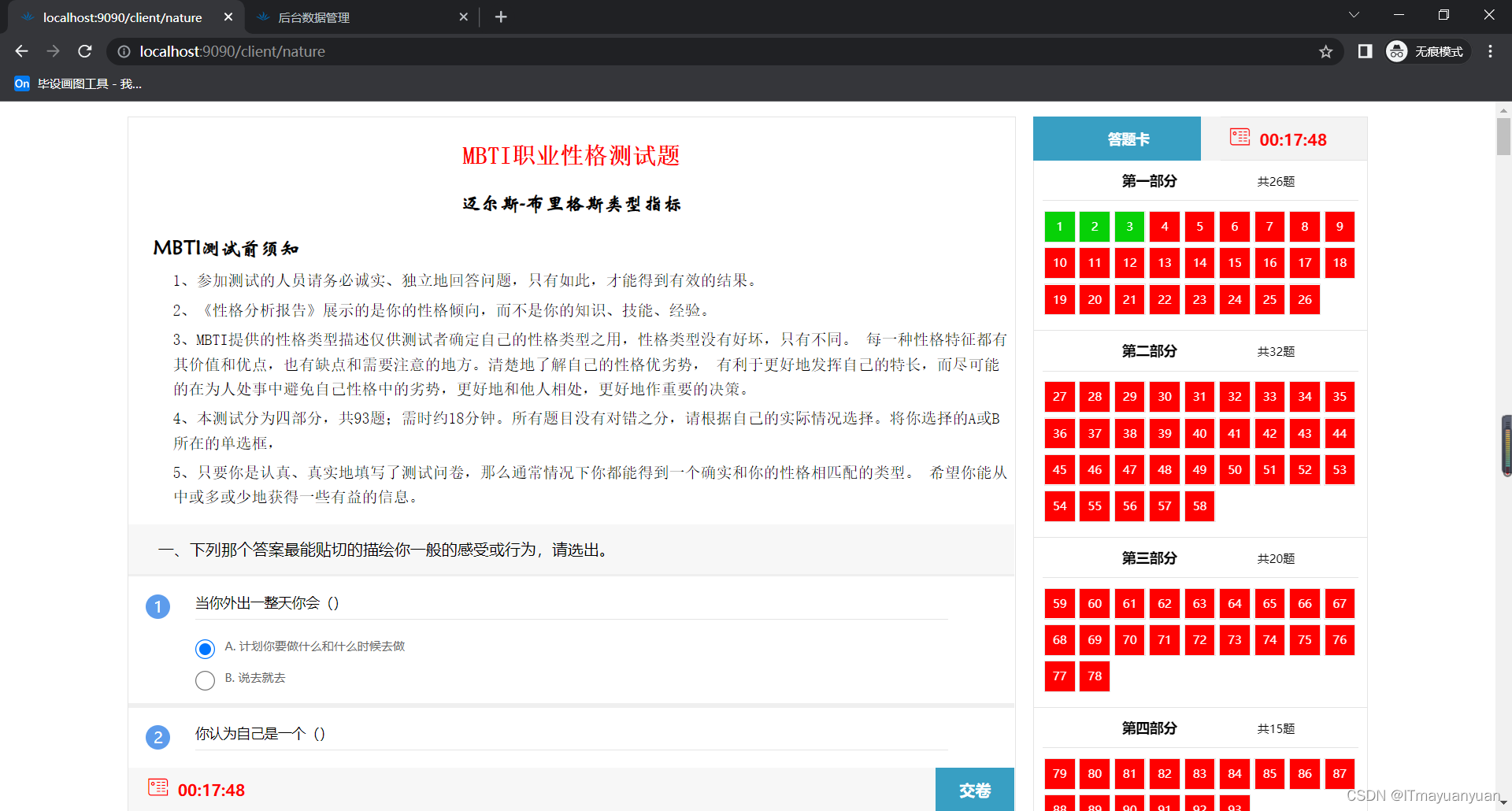Close the 后台数据管理 tab
The height and width of the screenshot is (811, 1512).
coord(464,17)
